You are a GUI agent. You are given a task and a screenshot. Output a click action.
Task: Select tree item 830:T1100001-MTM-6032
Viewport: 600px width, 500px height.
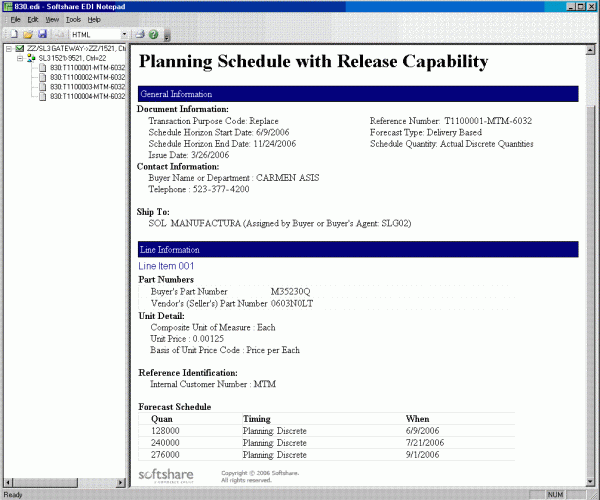[x=88, y=68]
